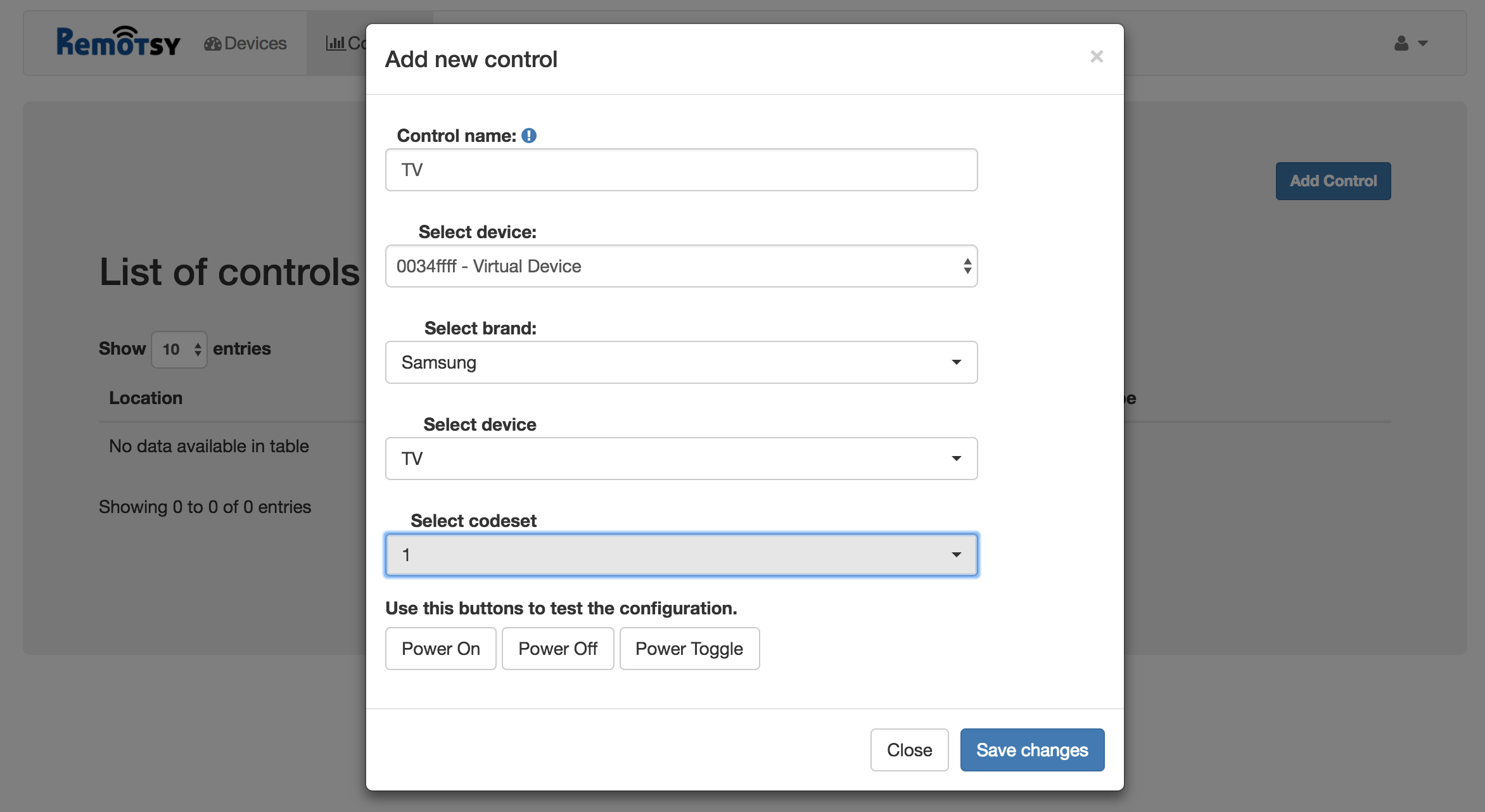Expand the TV device type dropdown

681,459
